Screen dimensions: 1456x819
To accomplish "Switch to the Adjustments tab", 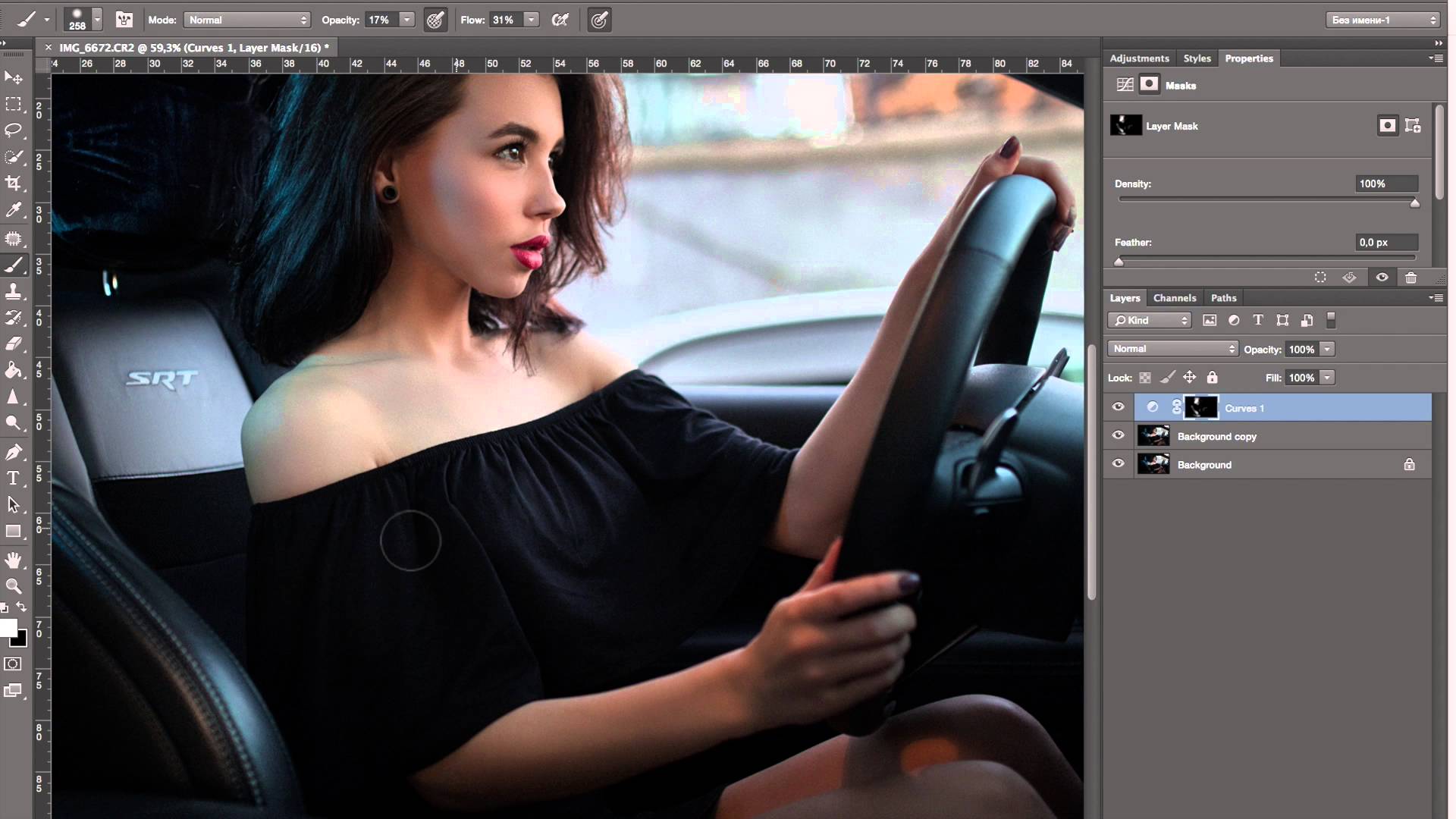I will tap(1139, 58).
